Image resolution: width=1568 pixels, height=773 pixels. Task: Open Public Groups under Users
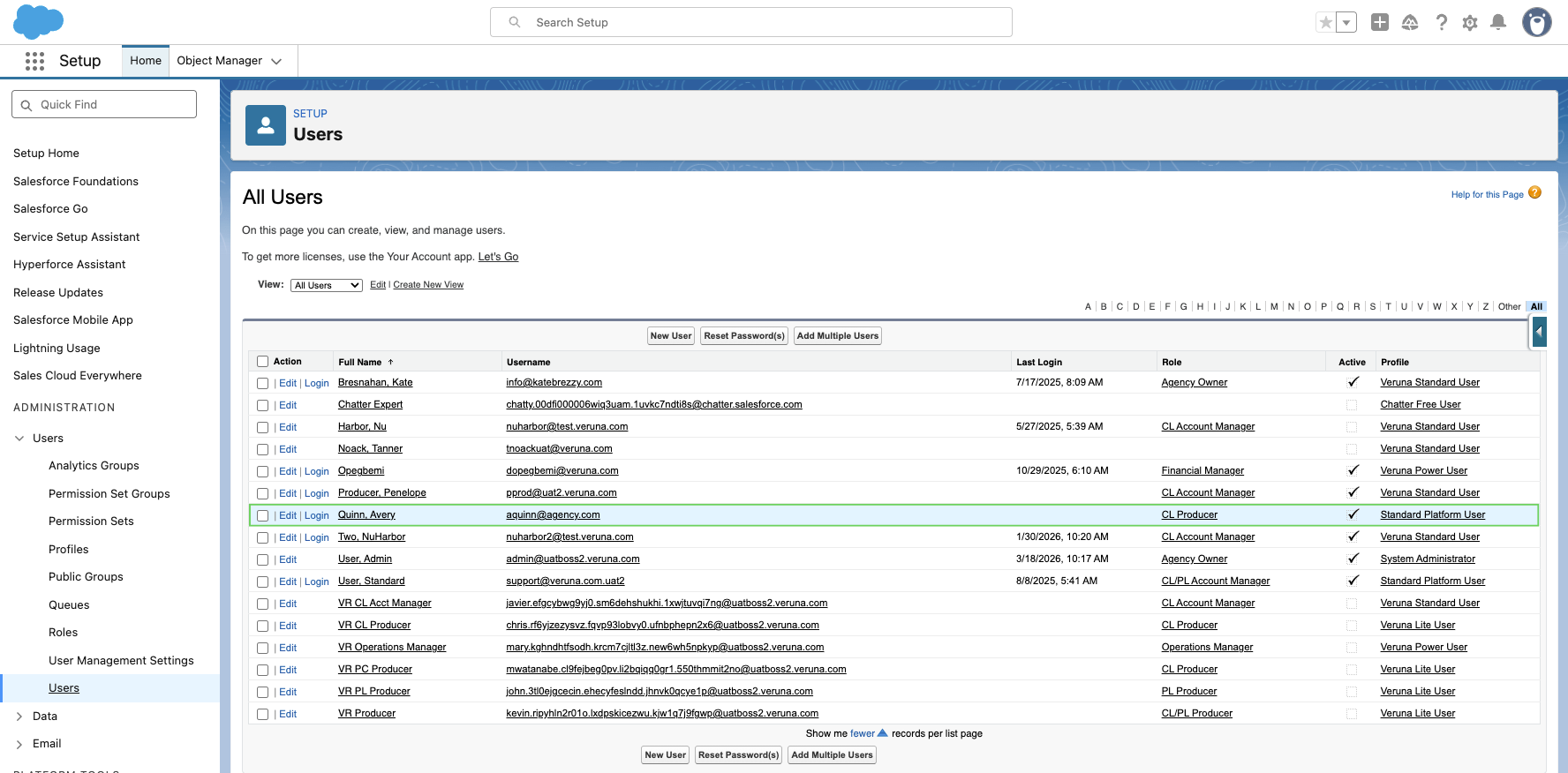point(86,577)
